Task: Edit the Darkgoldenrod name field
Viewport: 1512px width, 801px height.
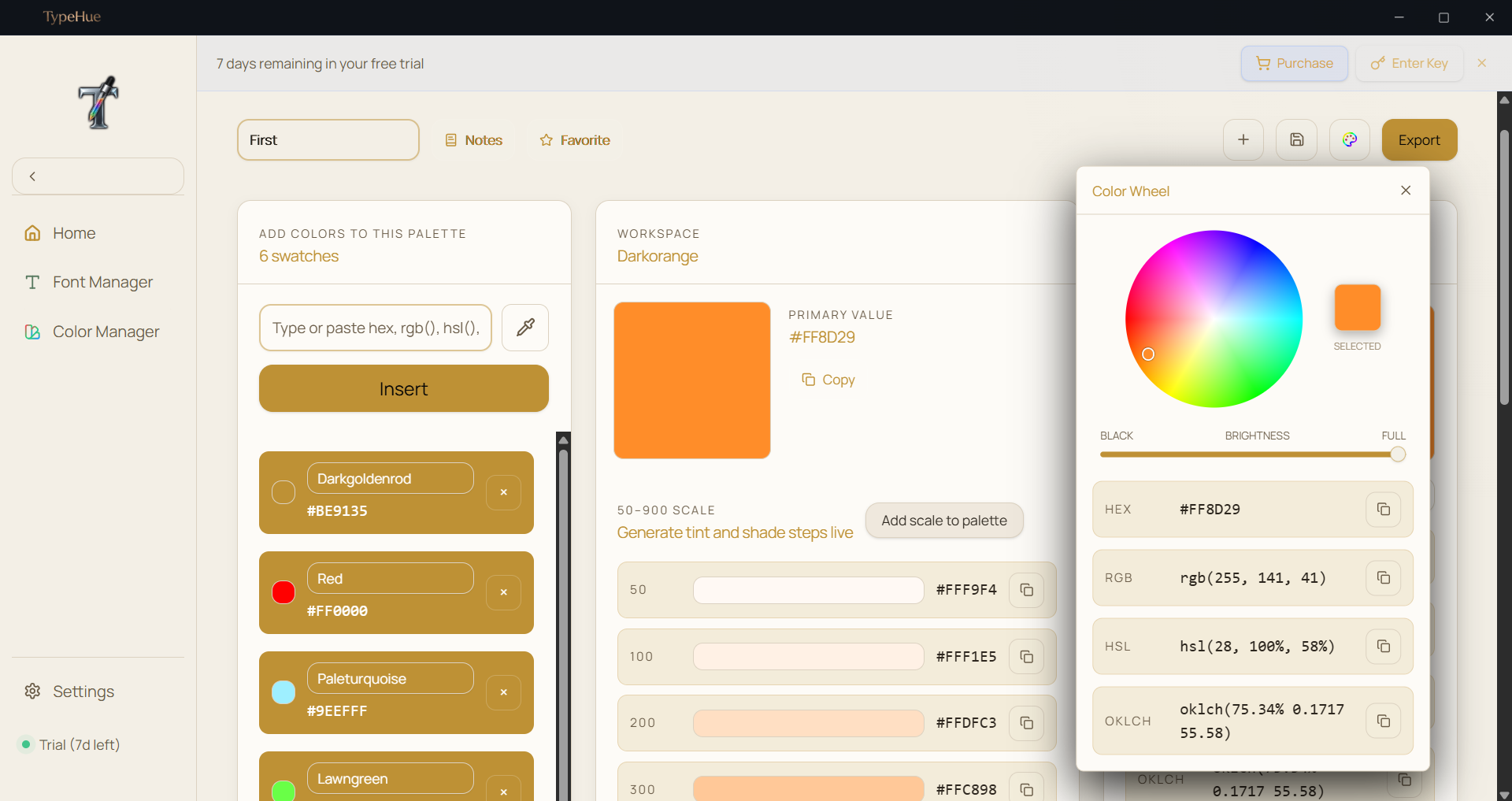Action: pyautogui.click(x=391, y=478)
